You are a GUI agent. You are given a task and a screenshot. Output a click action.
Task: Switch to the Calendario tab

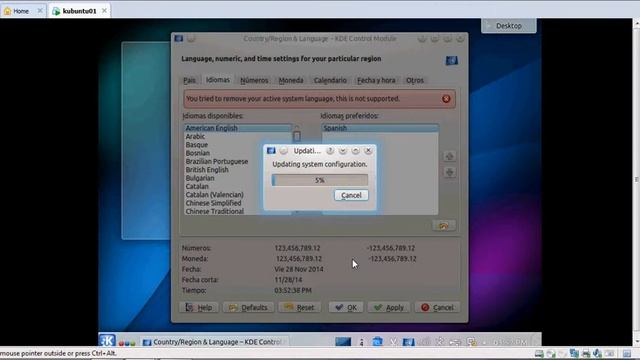(x=330, y=80)
